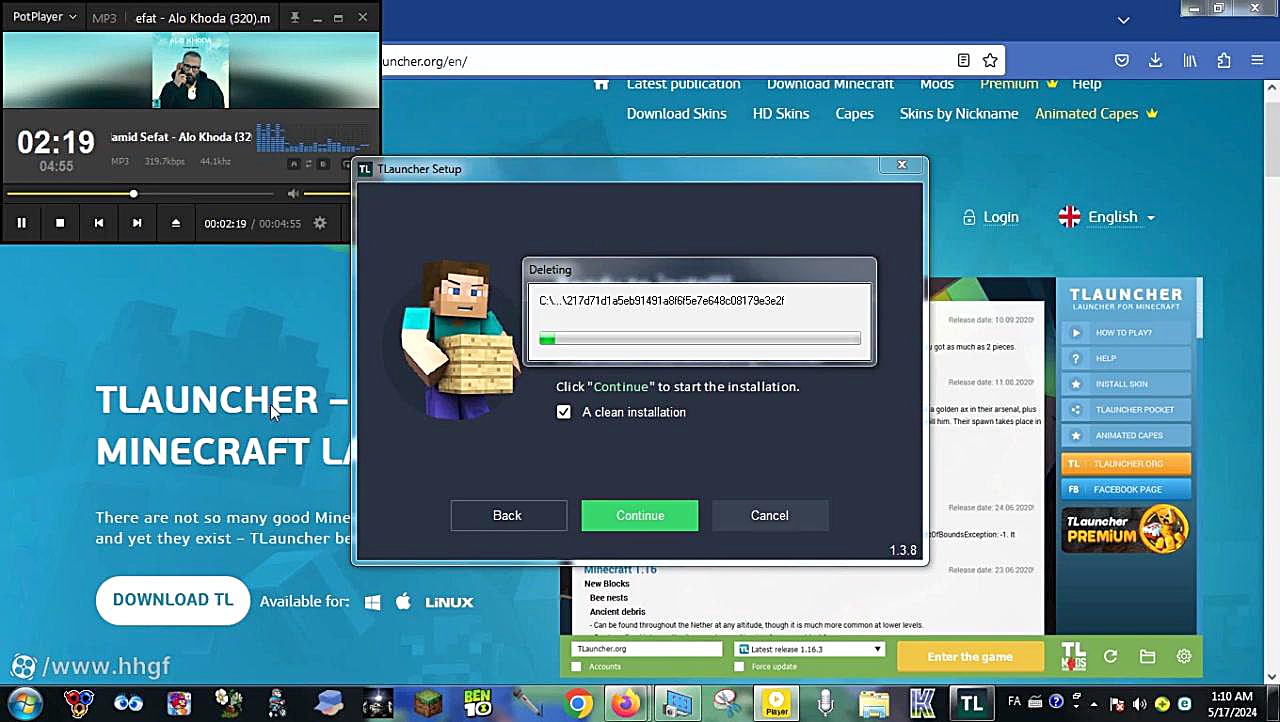The image size is (1280, 722).
Task: Open the Latest release 1.16.3 version dropdown
Action: pyautogui.click(x=811, y=649)
